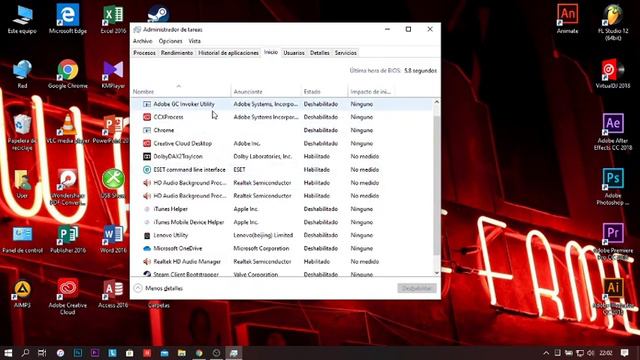Viewport: 640px width, 360px height.
Task: Switch to the Usuarios tab
Action: click(294, 53)
